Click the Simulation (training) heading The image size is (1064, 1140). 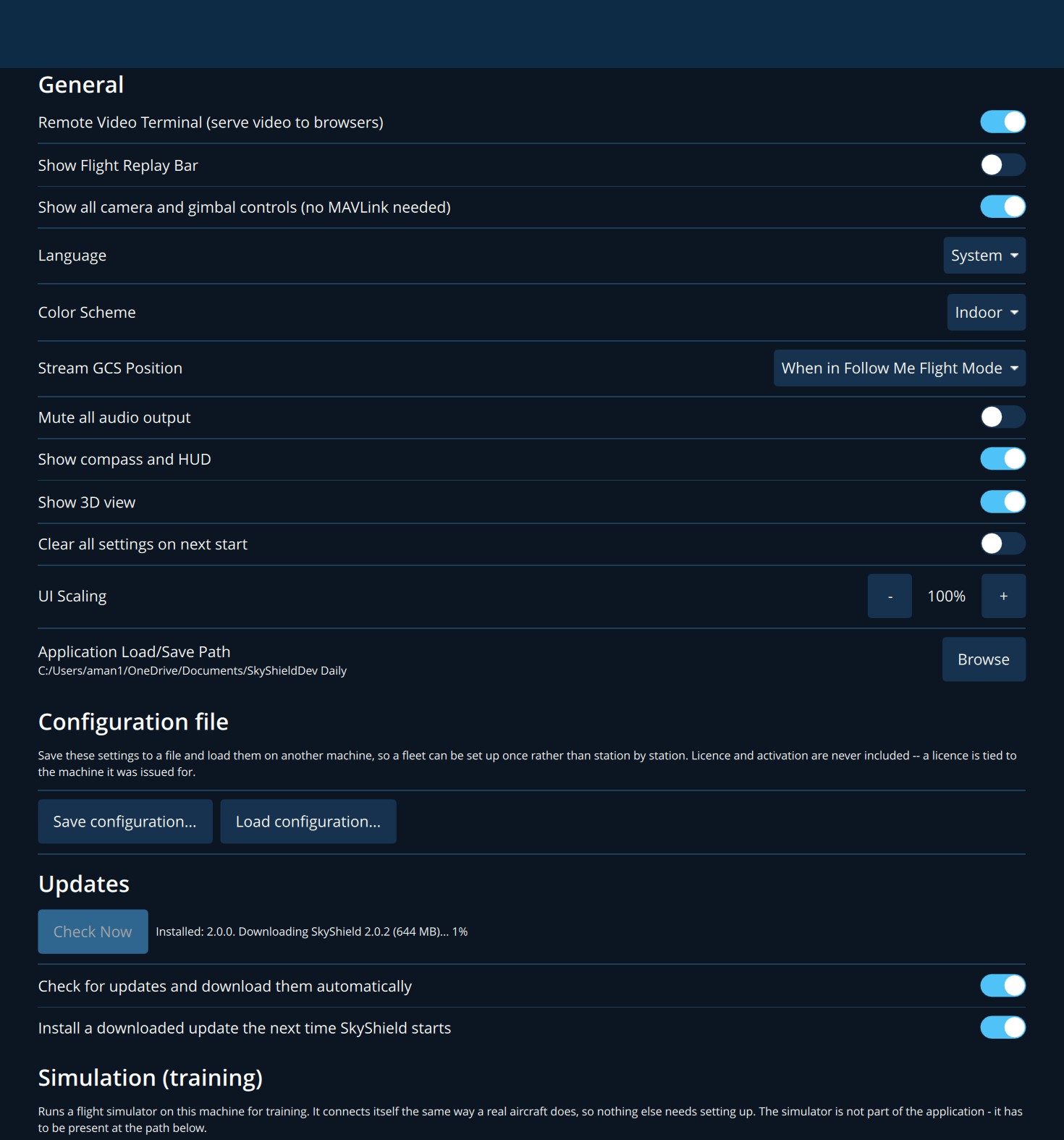coord(151,1078)
